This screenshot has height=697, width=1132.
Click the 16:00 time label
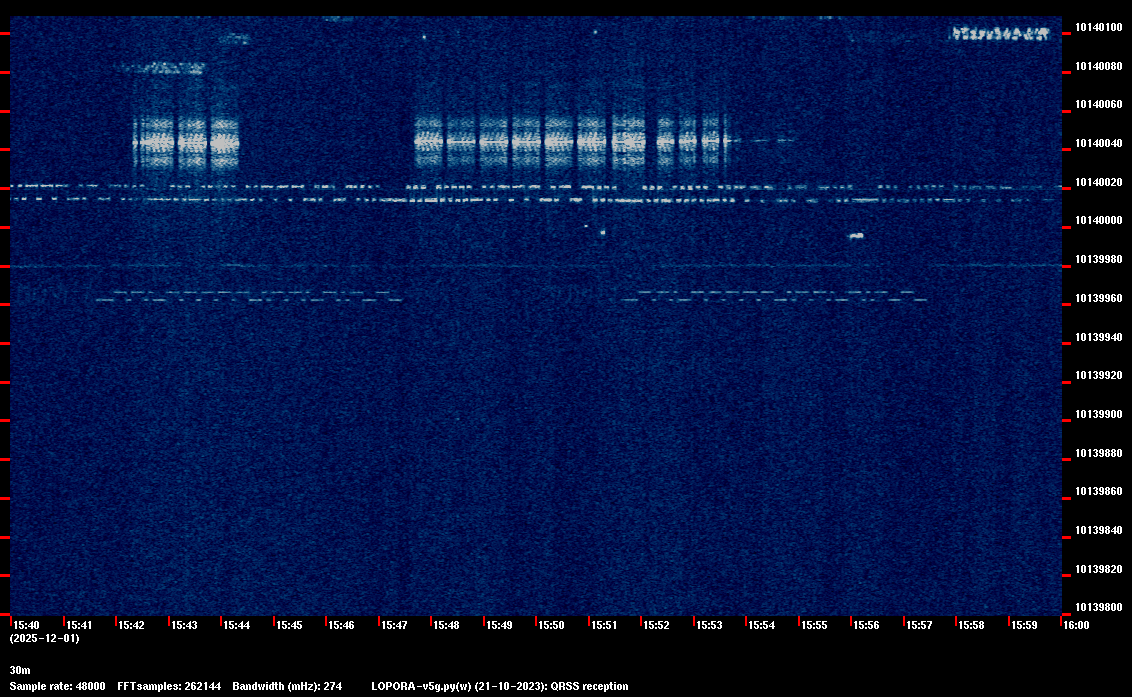click(x=1076, y=625)
